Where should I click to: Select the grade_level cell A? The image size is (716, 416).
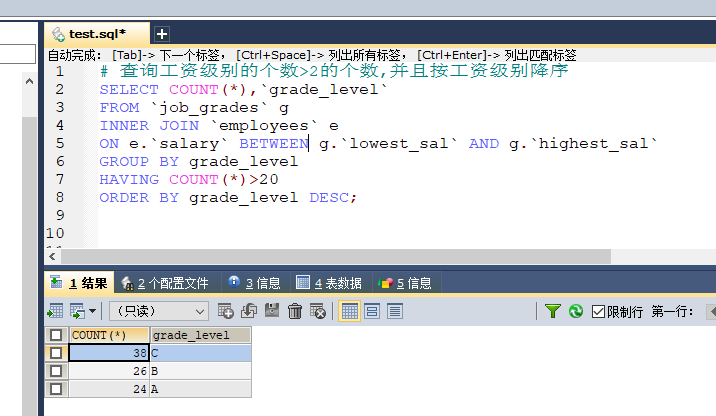coord(200,389)
